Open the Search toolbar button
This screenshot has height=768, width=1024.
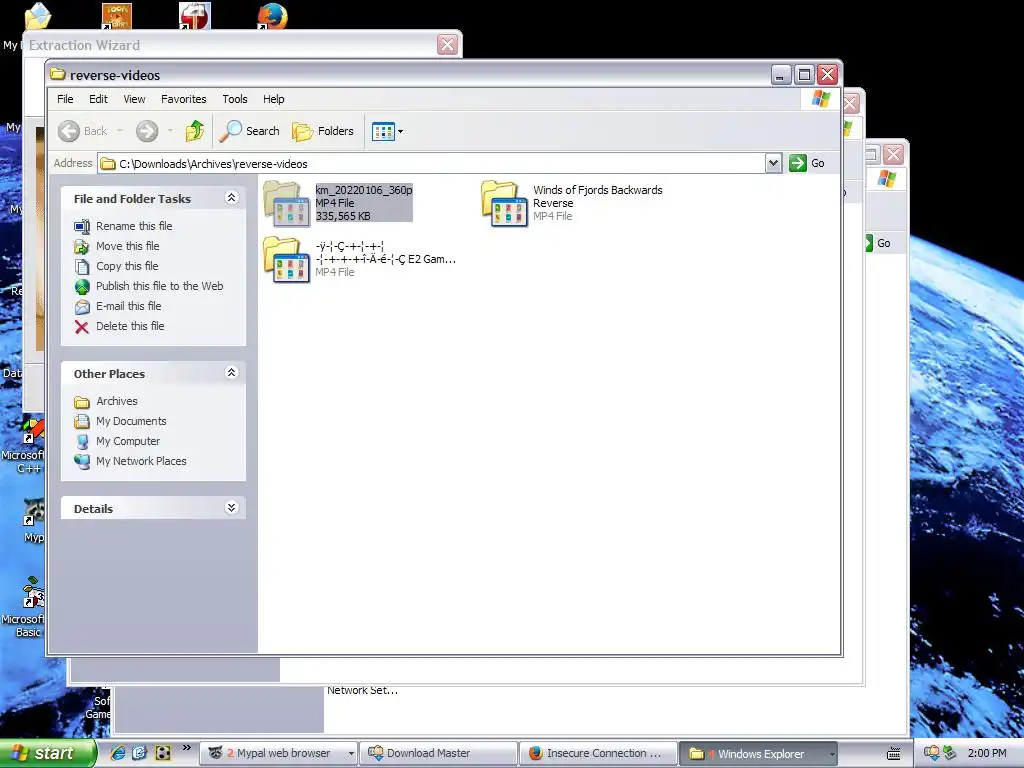click(x=249, y=131)
